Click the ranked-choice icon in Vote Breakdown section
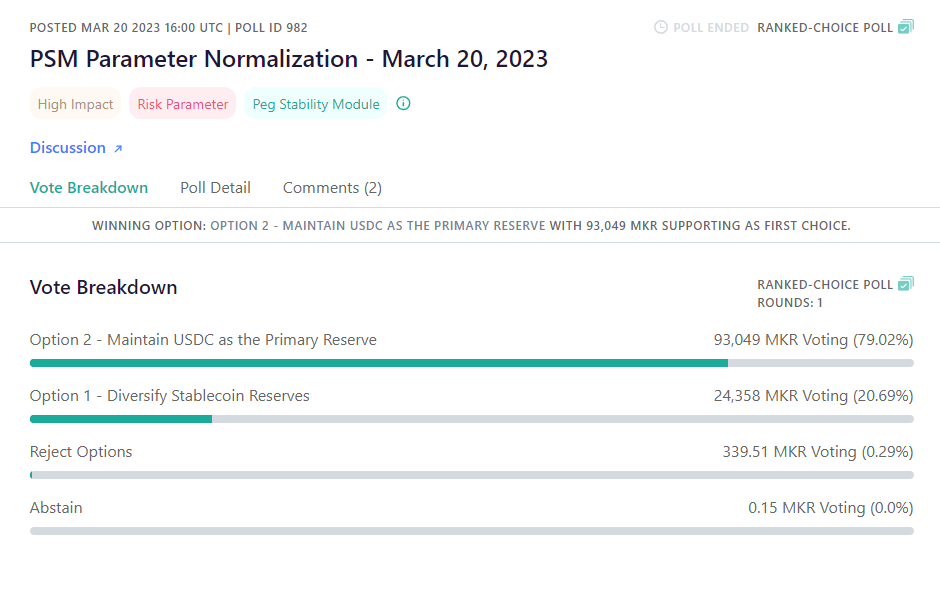Viewport: 940px width, 591px height. click(905, 284)
